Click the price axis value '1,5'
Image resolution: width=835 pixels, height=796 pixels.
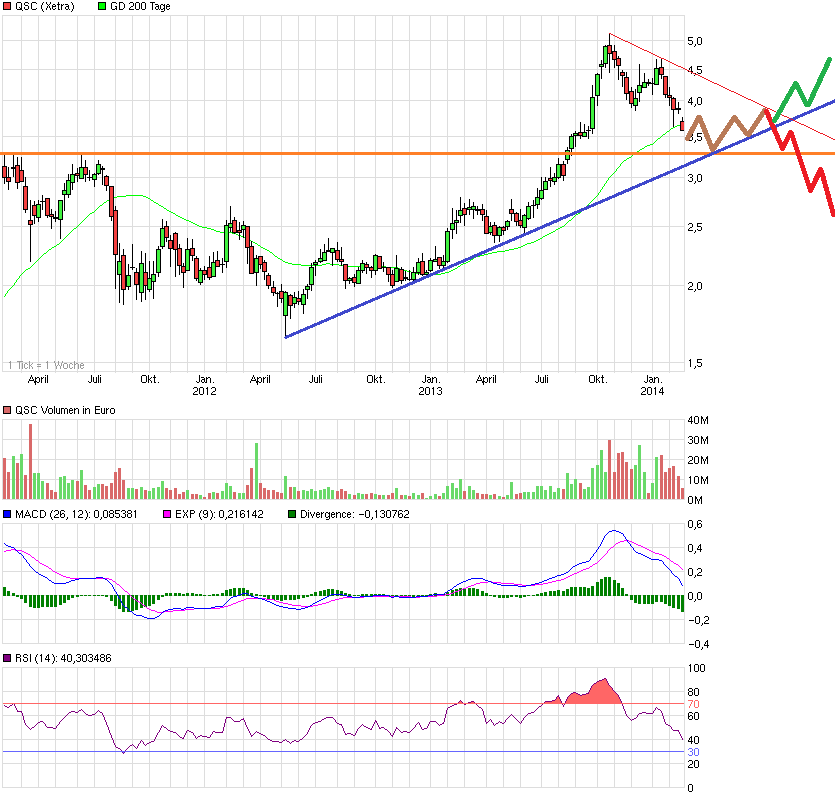coord(695,364)
